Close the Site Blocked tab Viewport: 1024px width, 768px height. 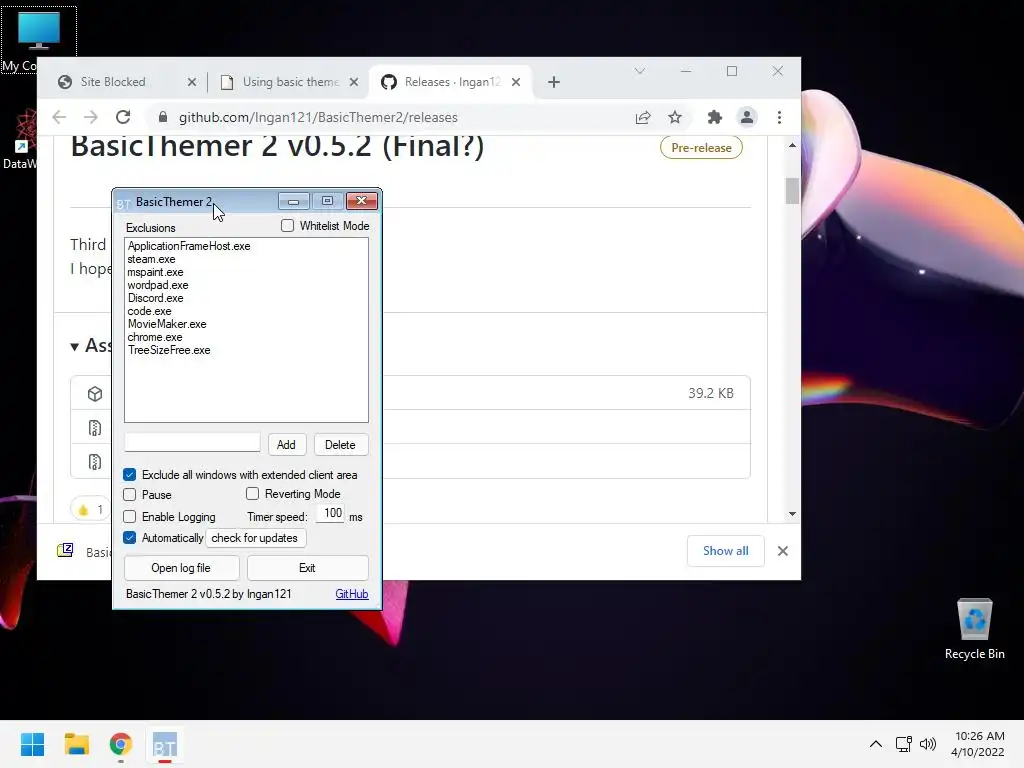click(x=191, y=82)
